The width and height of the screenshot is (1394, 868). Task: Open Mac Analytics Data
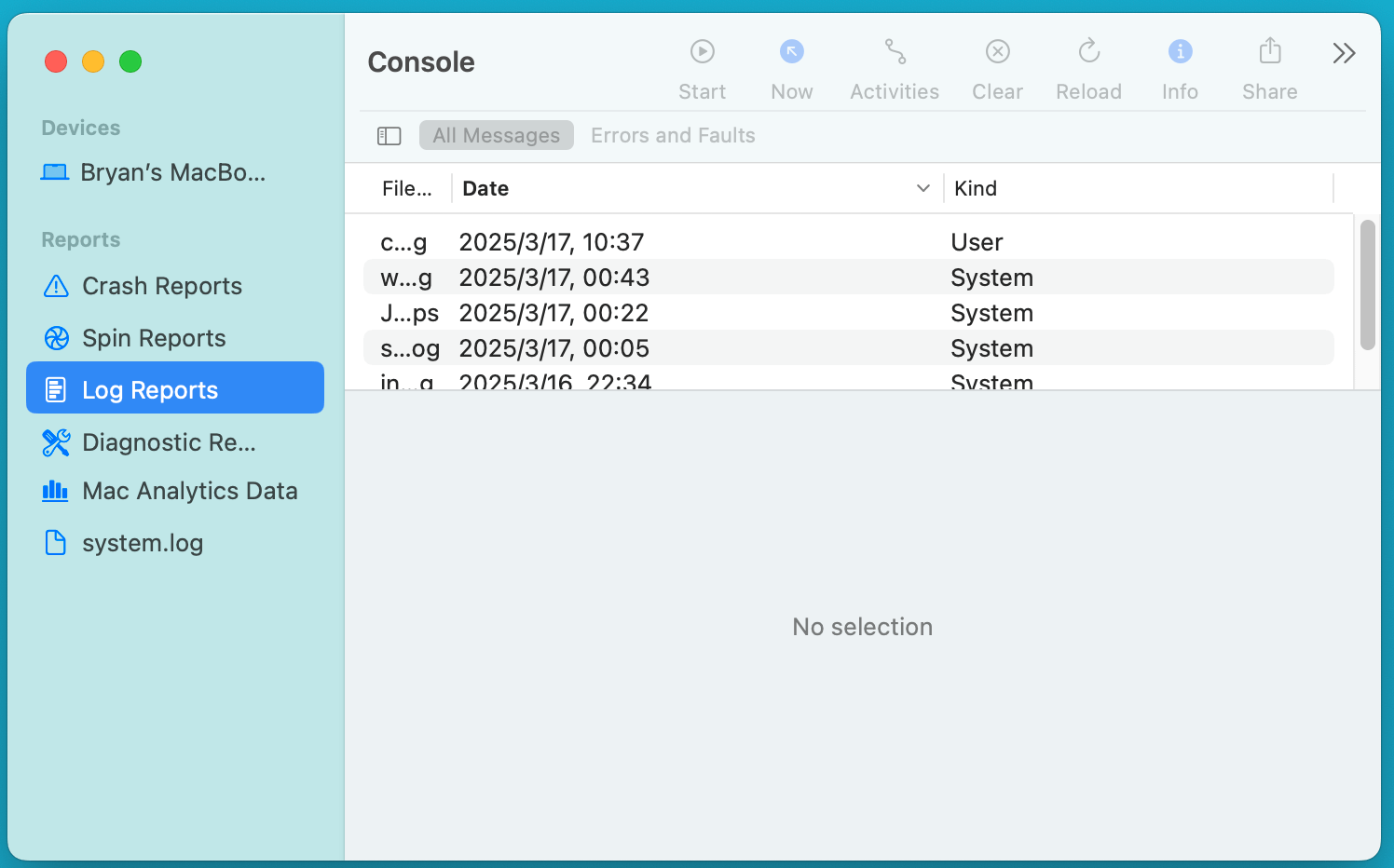[189, 491]
